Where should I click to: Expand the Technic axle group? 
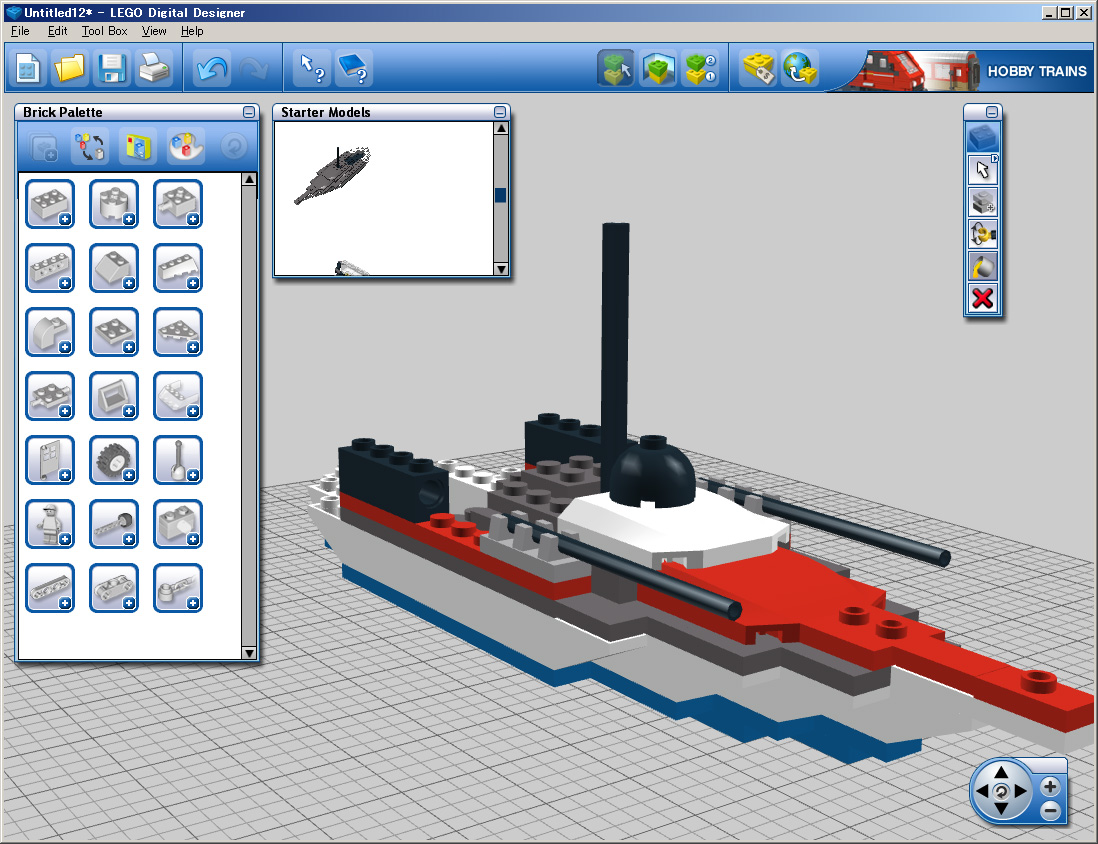click(x=114, y=524)
